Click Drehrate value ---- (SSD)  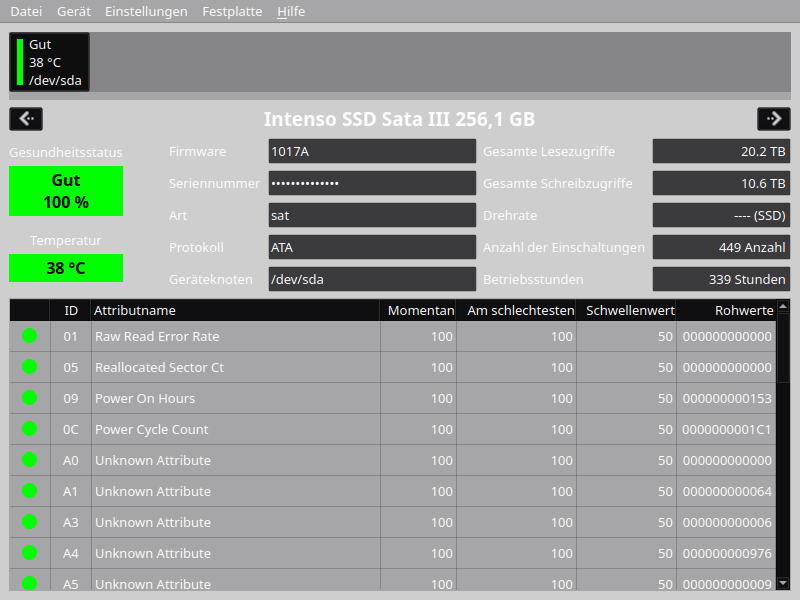click(x=721, y=215)
